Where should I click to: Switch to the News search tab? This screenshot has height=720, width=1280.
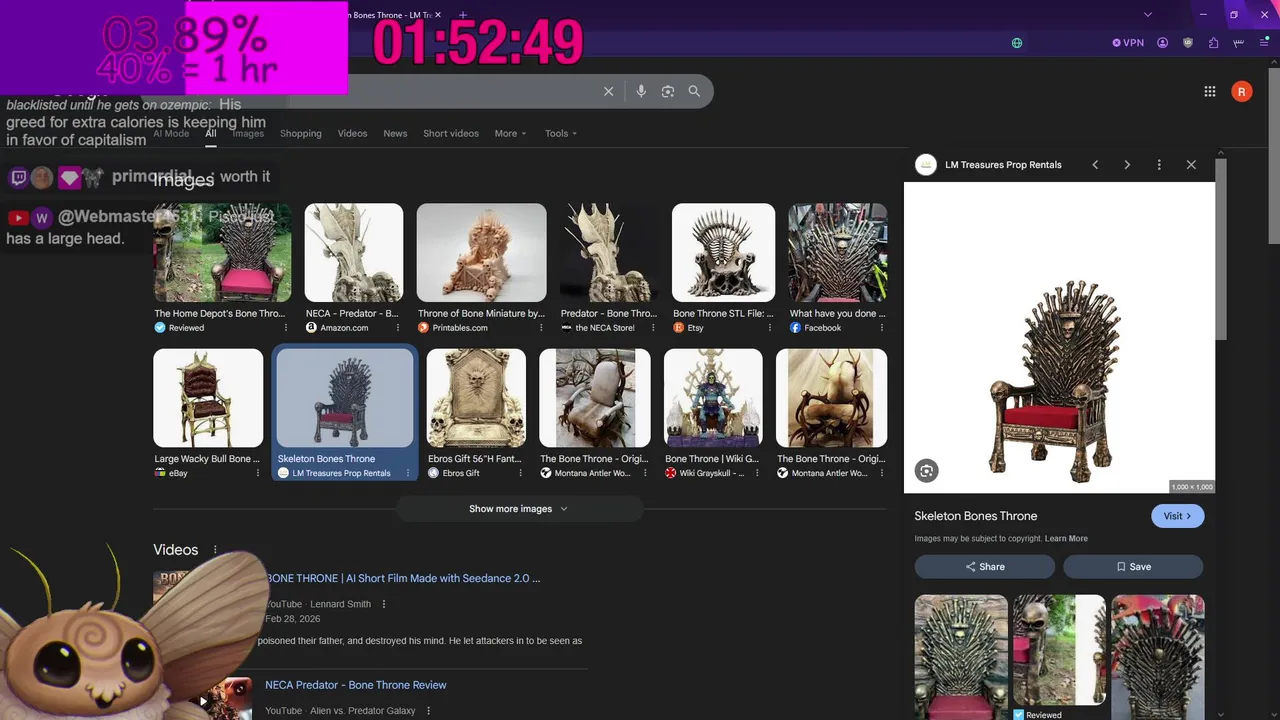point(395,133)
